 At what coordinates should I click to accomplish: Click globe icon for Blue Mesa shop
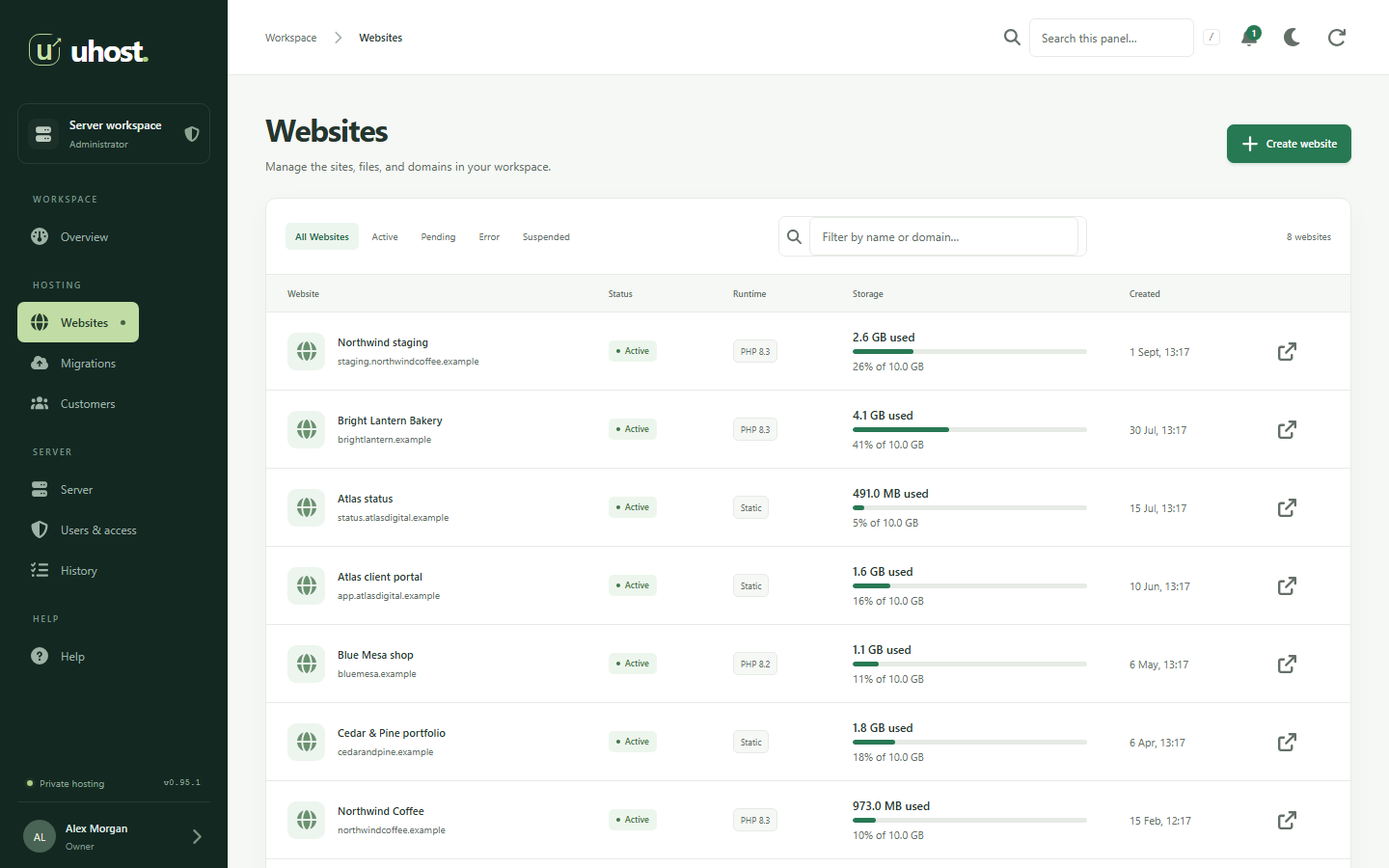pos(307,664)
